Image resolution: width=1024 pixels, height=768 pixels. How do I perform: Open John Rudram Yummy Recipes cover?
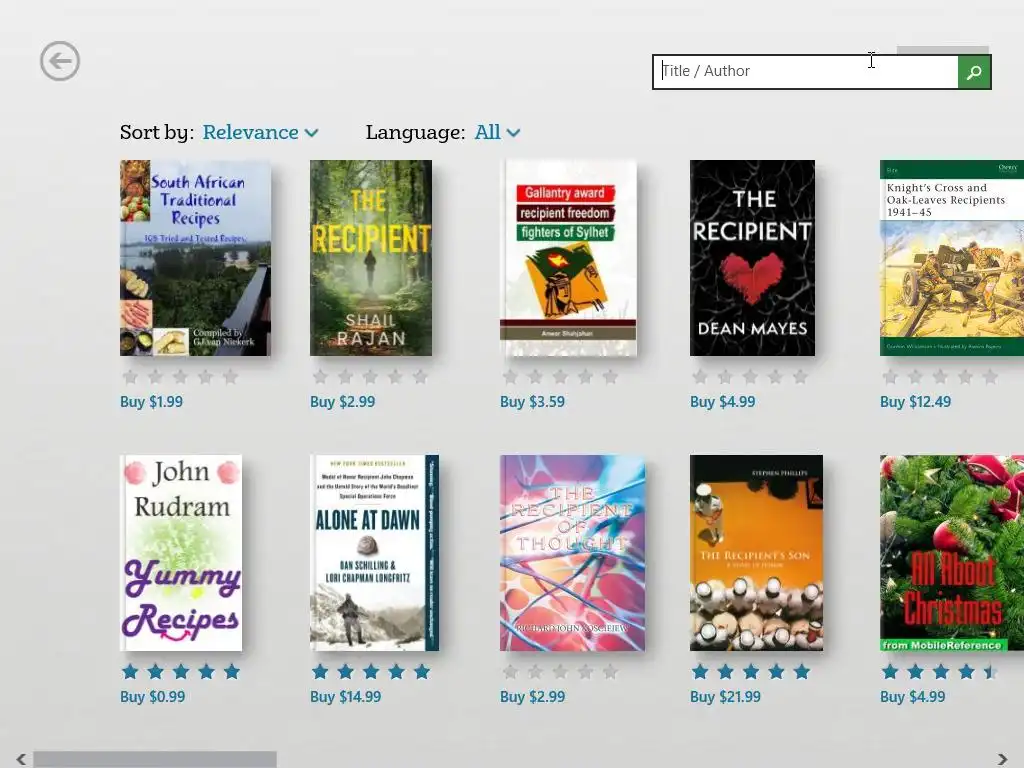pos(181,553)
